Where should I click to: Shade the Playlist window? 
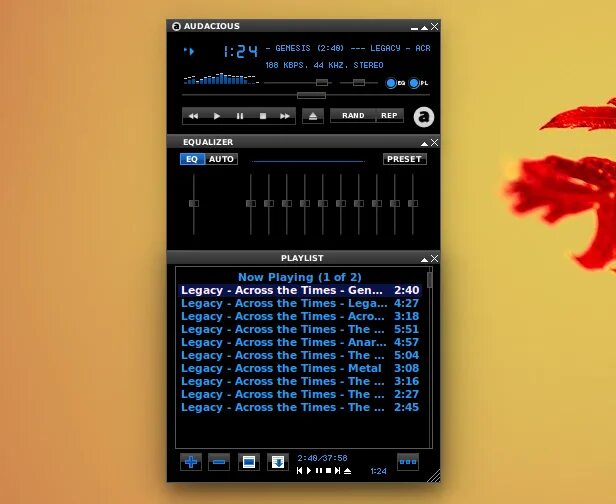[x=424, y=259]
